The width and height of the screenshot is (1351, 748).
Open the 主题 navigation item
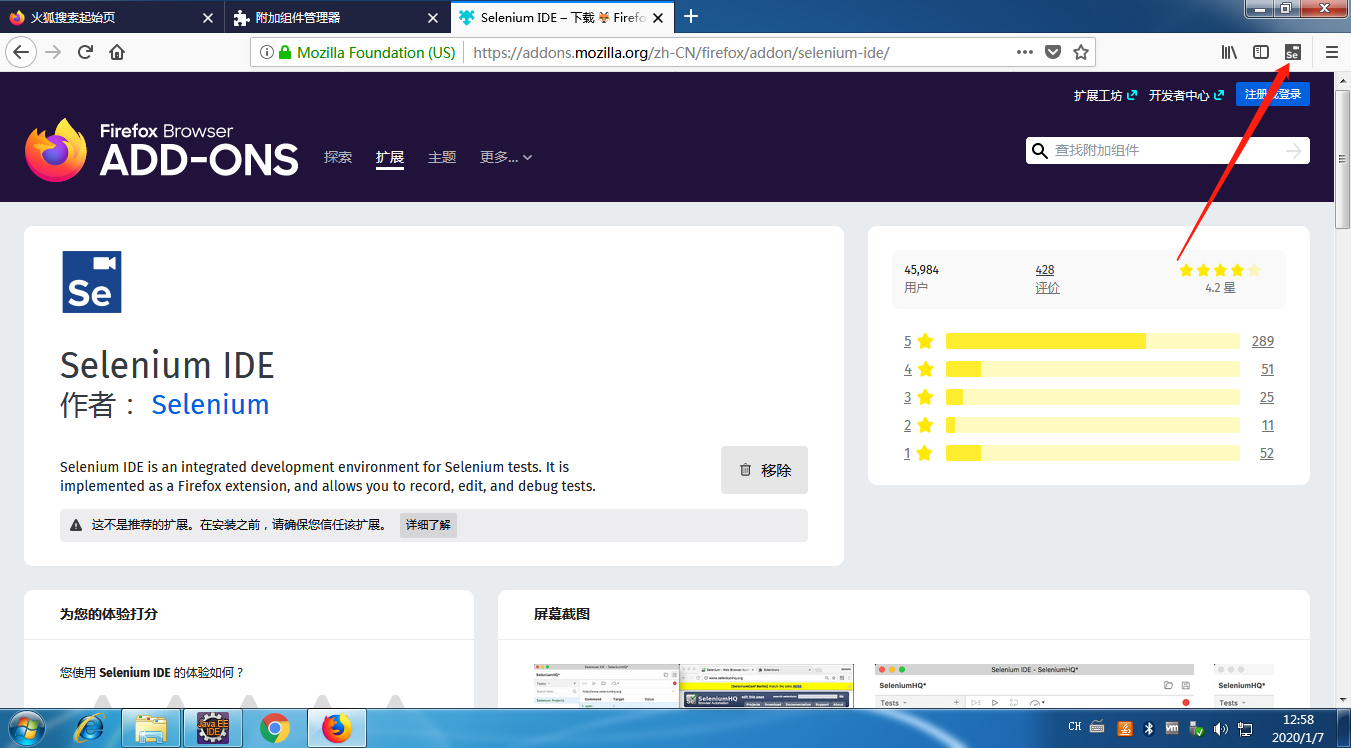point(442,157)
